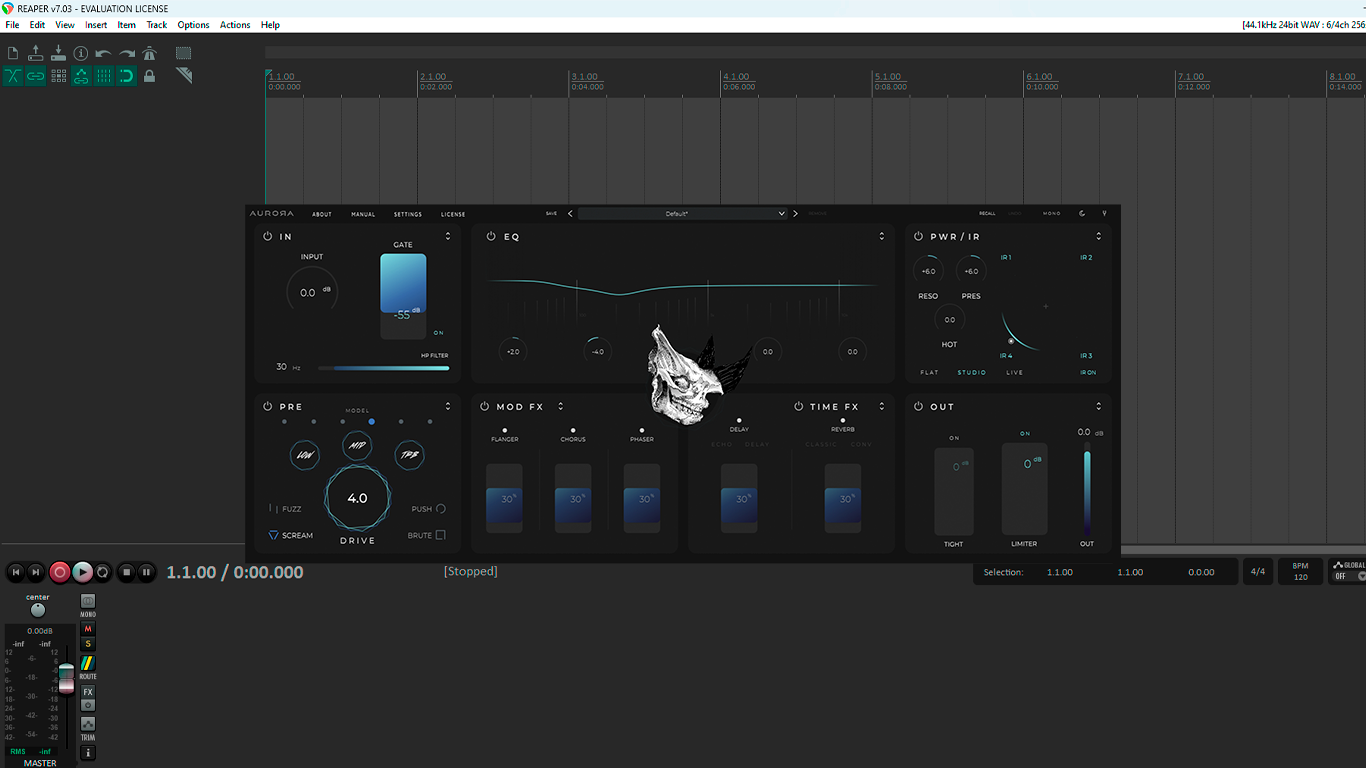The height and width of the screenshot is (768, 1366).
Task: Click Recall in Aurora plugin header
Action: (987, 213)
